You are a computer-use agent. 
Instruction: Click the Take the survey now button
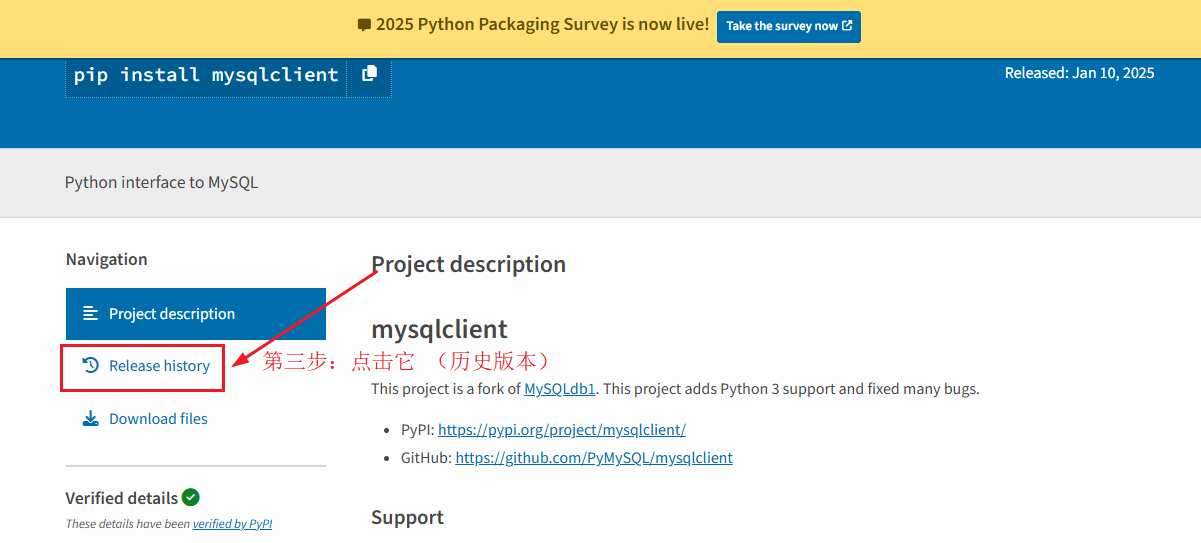(x=789, y=26)
